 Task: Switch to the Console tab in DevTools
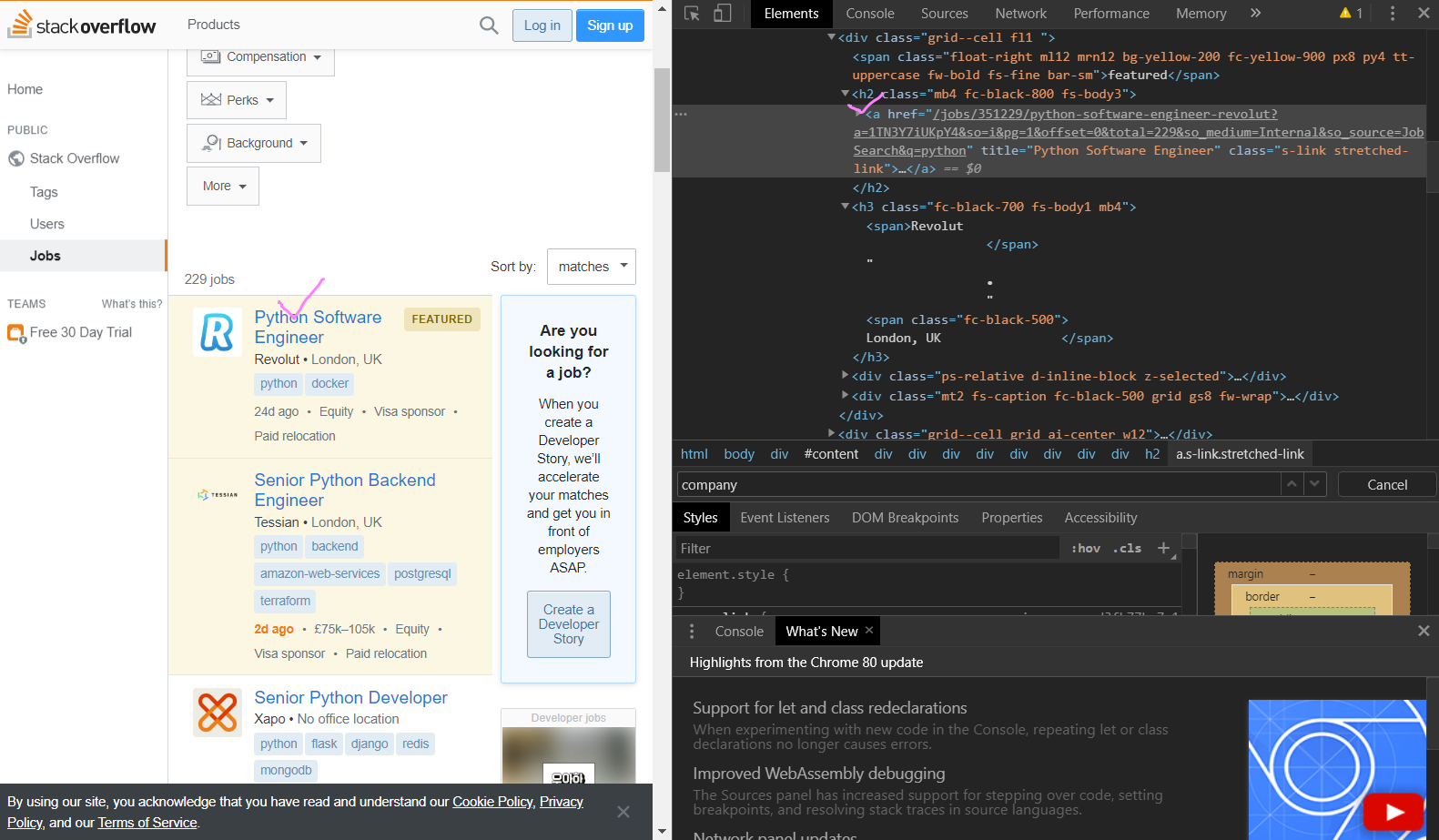coord(870,13)
